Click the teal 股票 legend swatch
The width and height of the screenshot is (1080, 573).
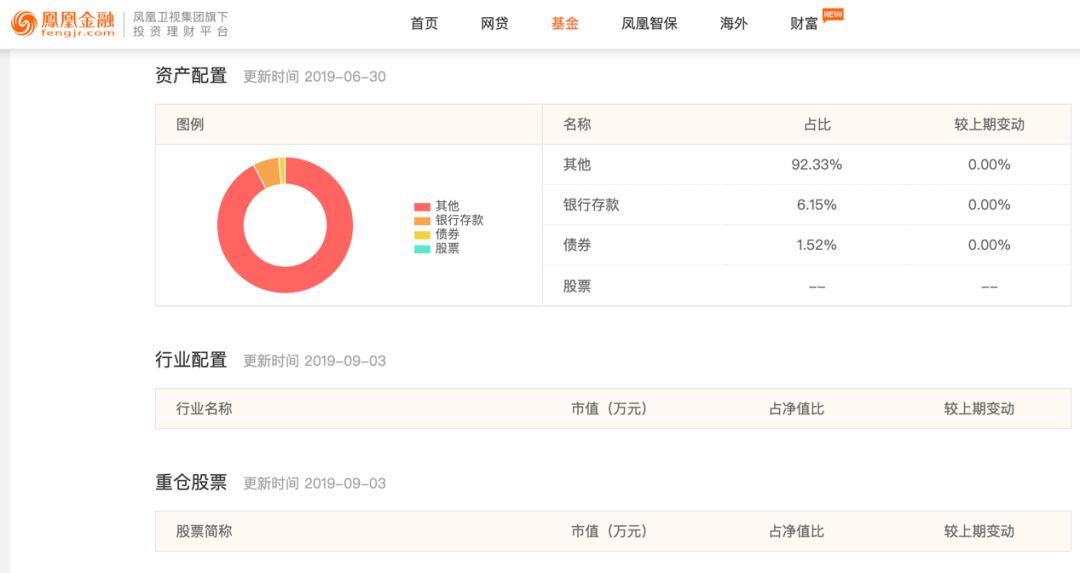pos(422,249)
